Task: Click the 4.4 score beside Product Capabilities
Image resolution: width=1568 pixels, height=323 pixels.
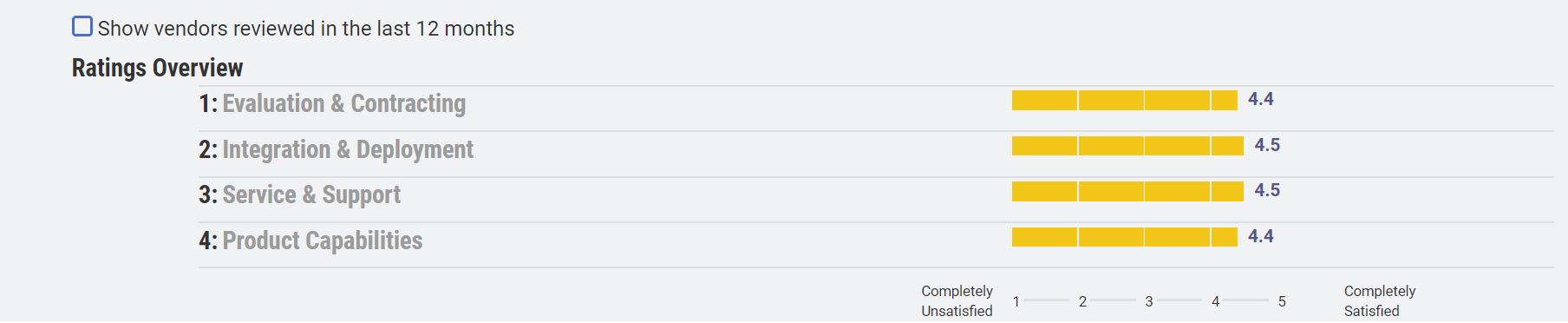Action: (x=1261, y=236)
